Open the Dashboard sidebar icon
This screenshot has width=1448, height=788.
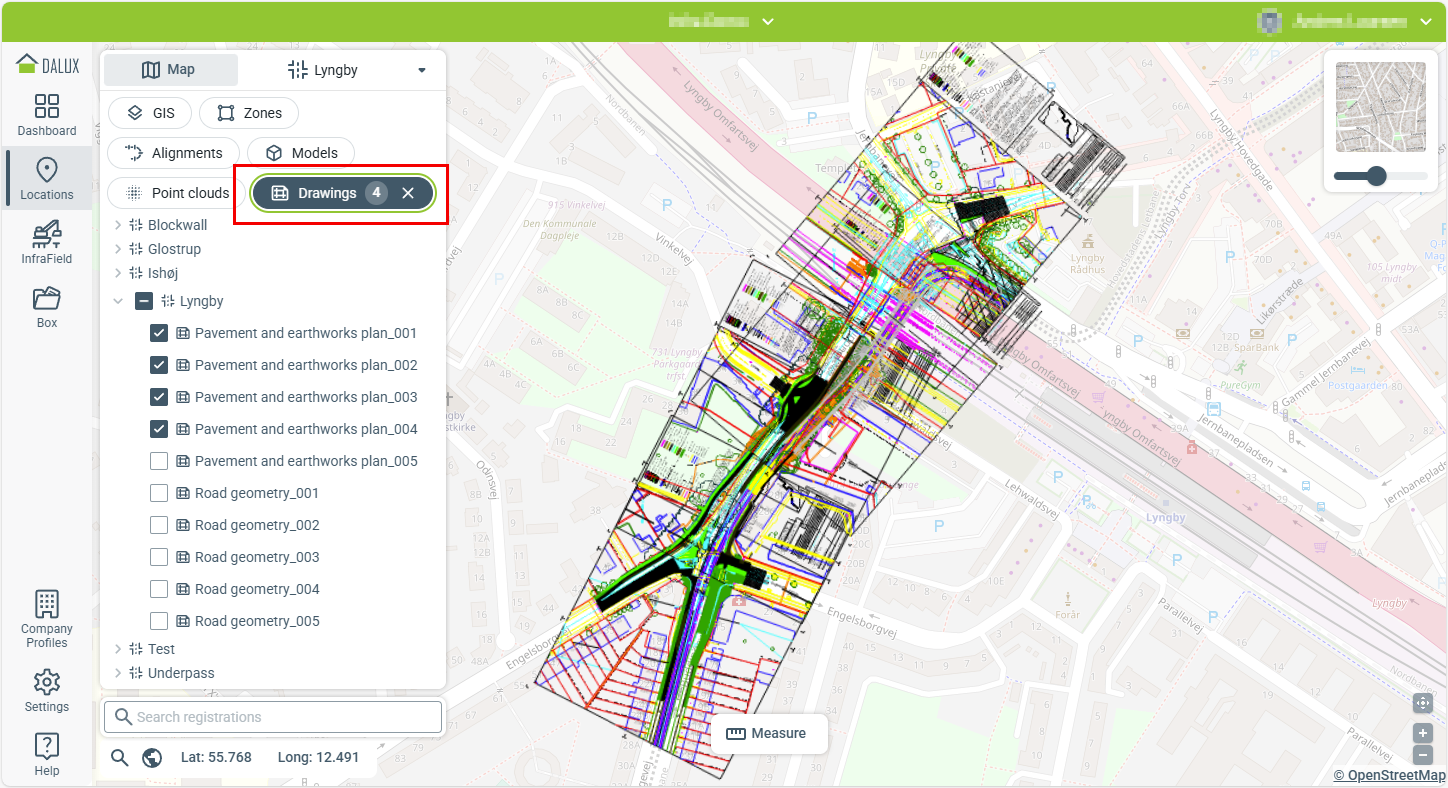click(x=47, y=115)
